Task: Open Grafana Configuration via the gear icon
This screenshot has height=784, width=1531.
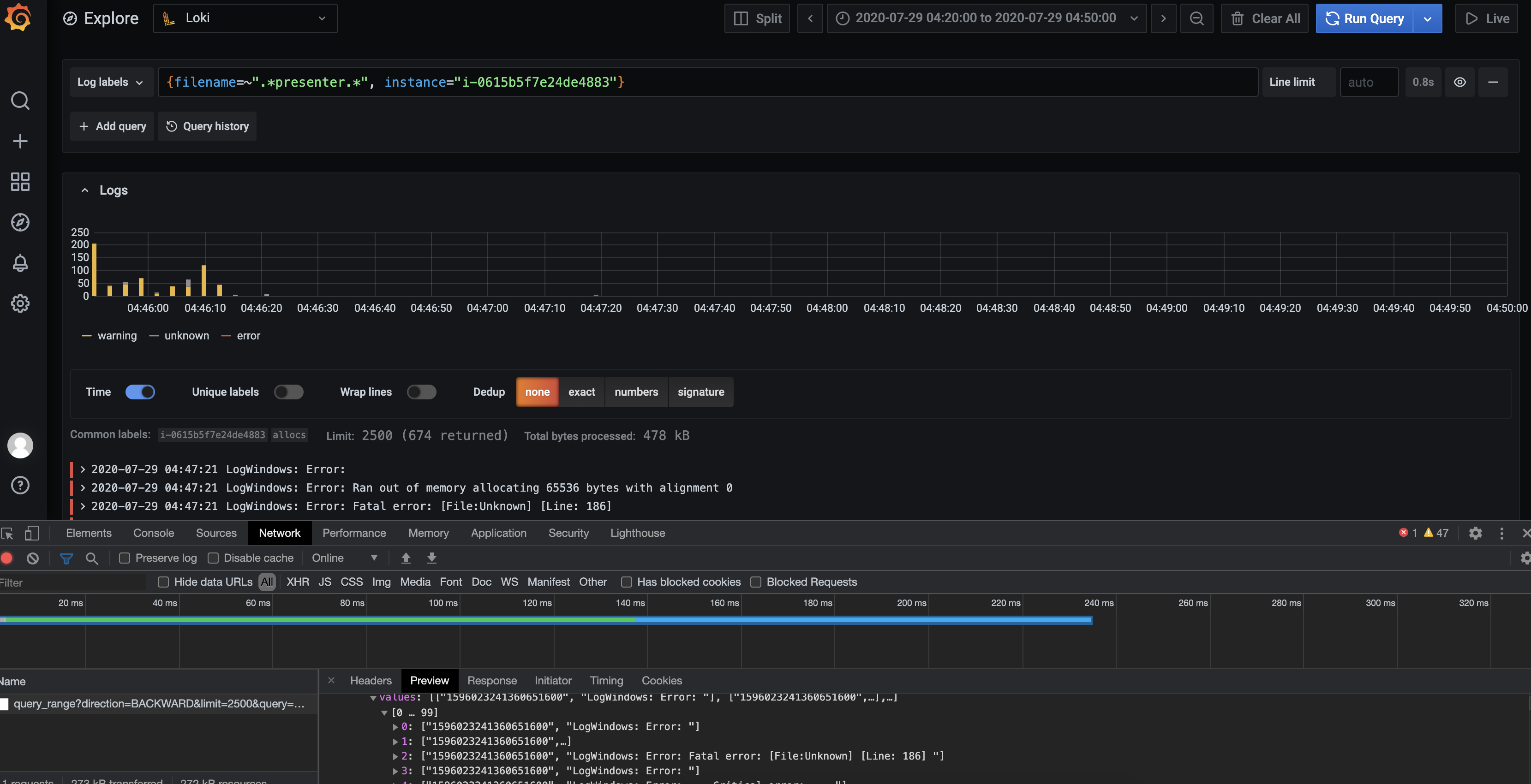Action: point(20,303)
